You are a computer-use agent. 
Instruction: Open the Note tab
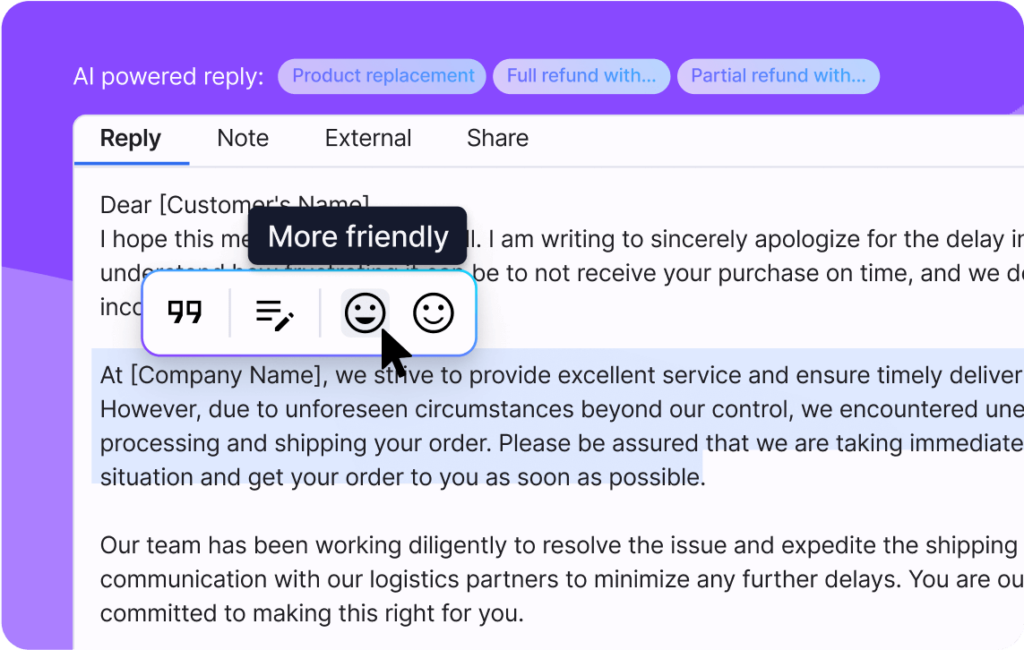(x=243, y=138)
